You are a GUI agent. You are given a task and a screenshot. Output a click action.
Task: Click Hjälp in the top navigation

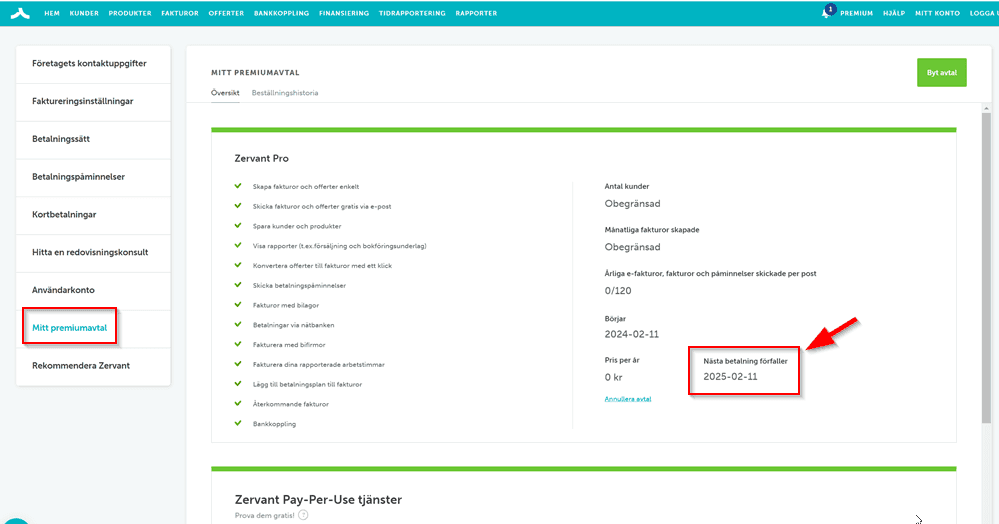[x=894, y=14]
